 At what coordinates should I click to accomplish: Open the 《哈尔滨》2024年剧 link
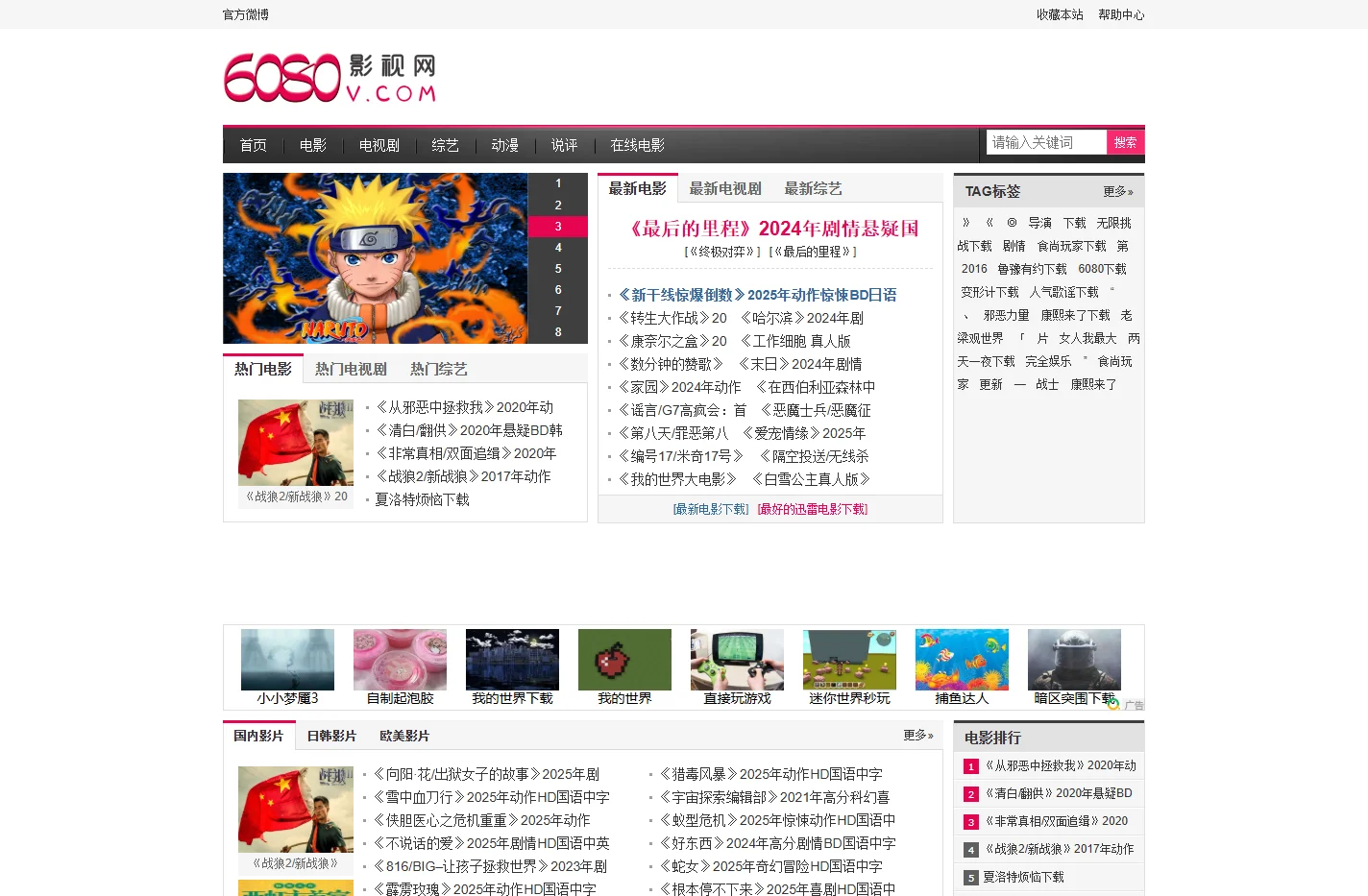802,318
